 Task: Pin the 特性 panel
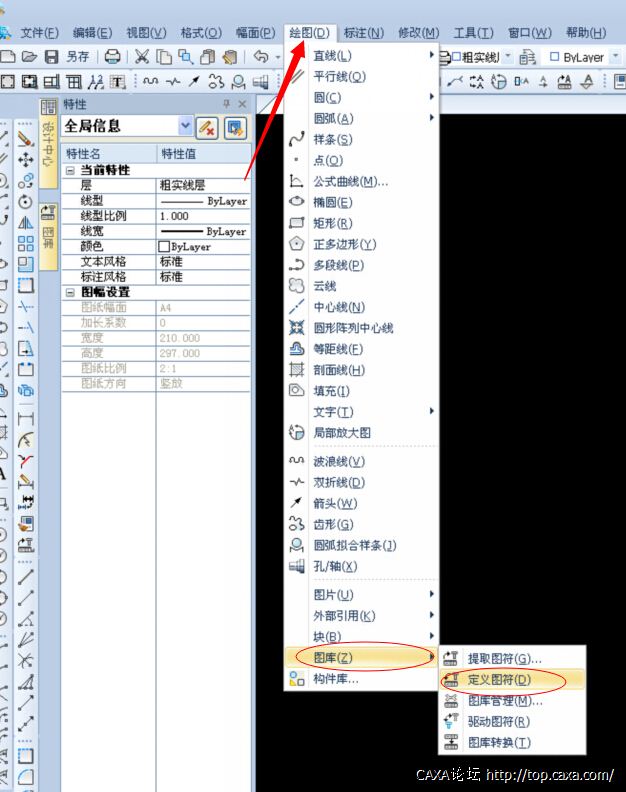tap(226, 104)
